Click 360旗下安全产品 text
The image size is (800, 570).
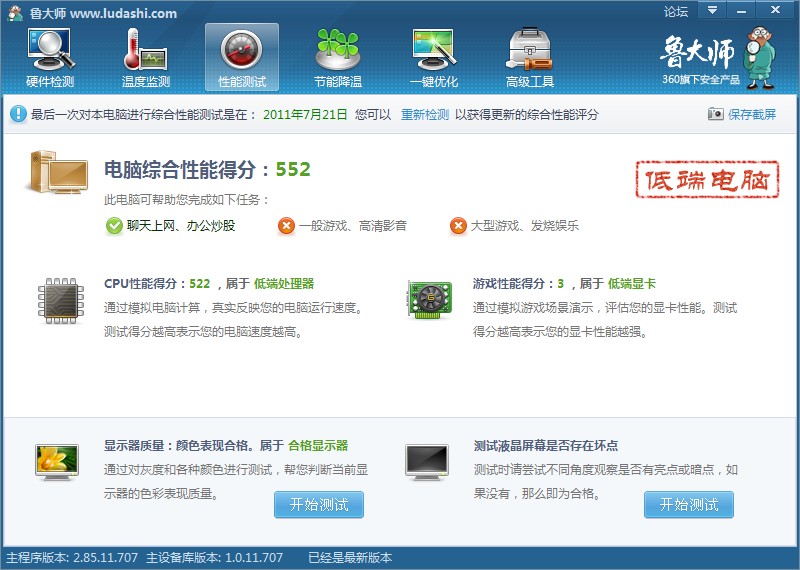[x=701, y=80]
